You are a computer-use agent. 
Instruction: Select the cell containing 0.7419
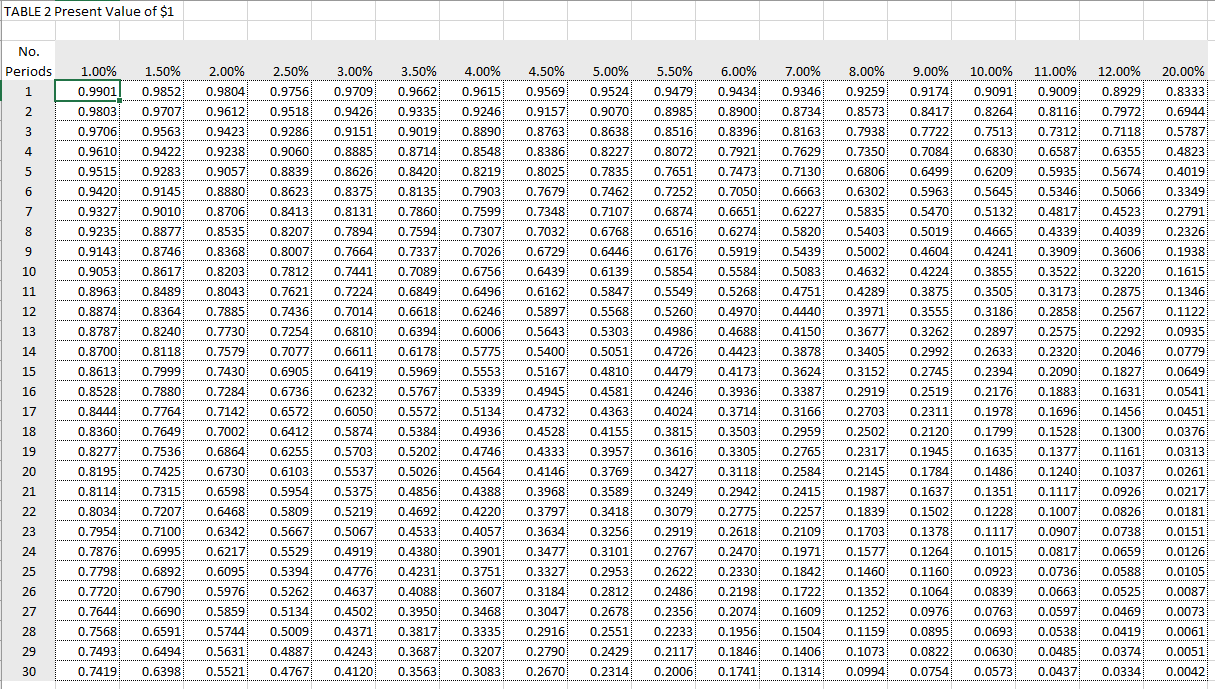[98, 671]
